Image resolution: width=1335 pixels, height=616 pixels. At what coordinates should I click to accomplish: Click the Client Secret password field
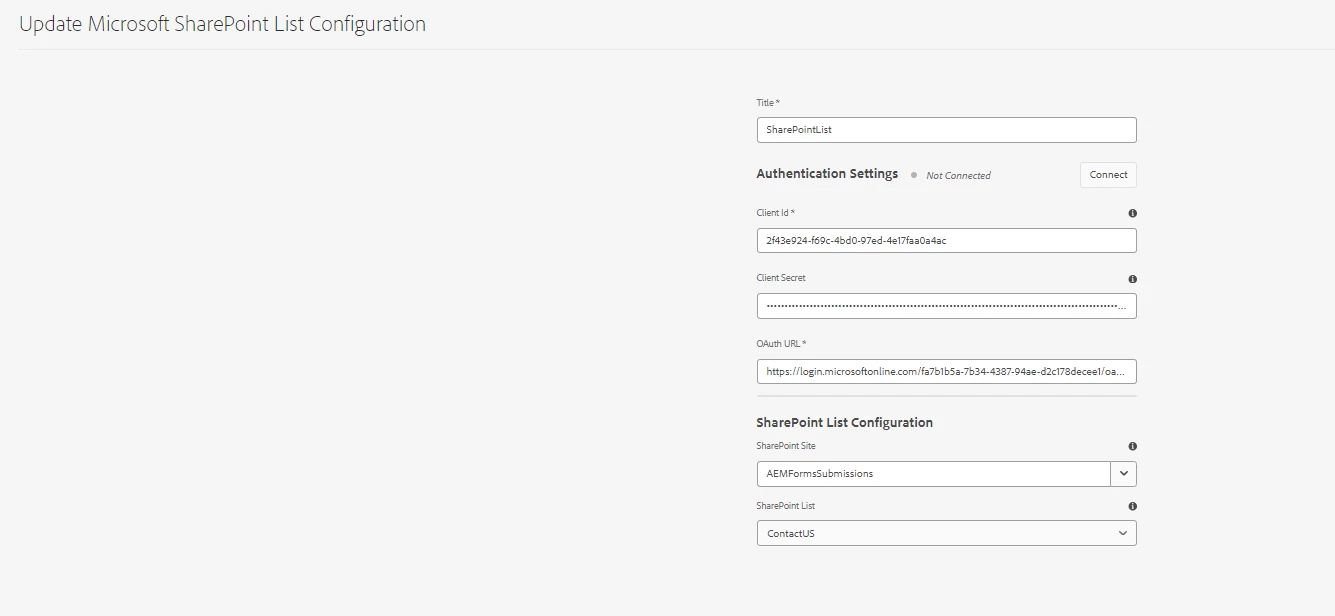(x=946, y=306)
